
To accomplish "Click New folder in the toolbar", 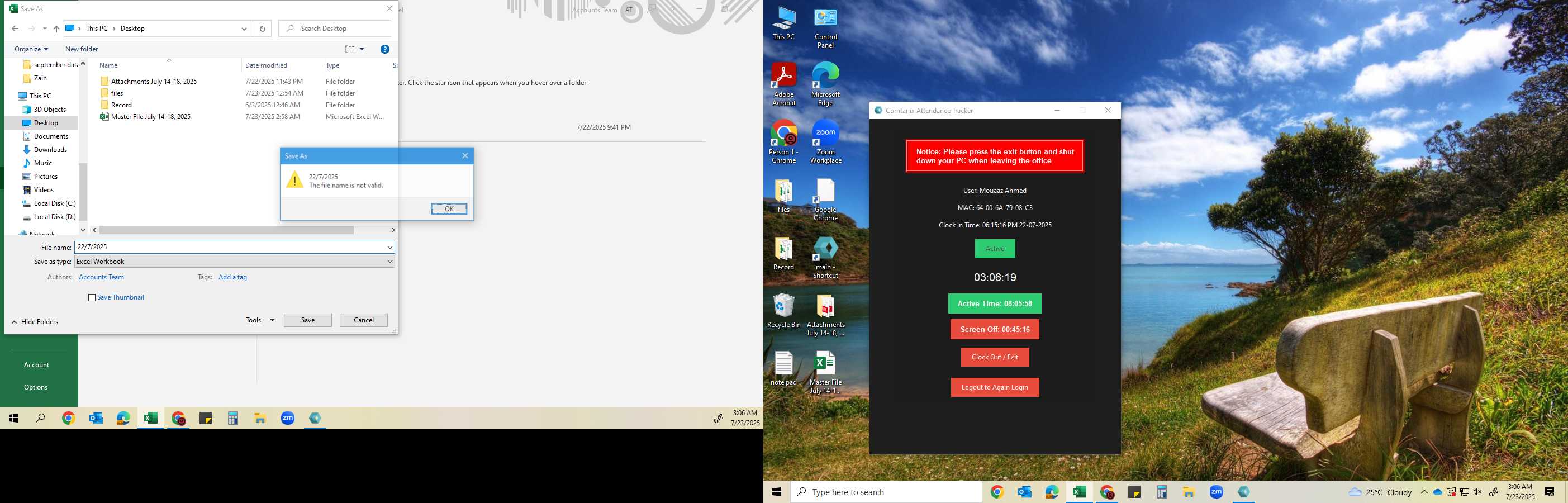I will (x=82, y=49).
